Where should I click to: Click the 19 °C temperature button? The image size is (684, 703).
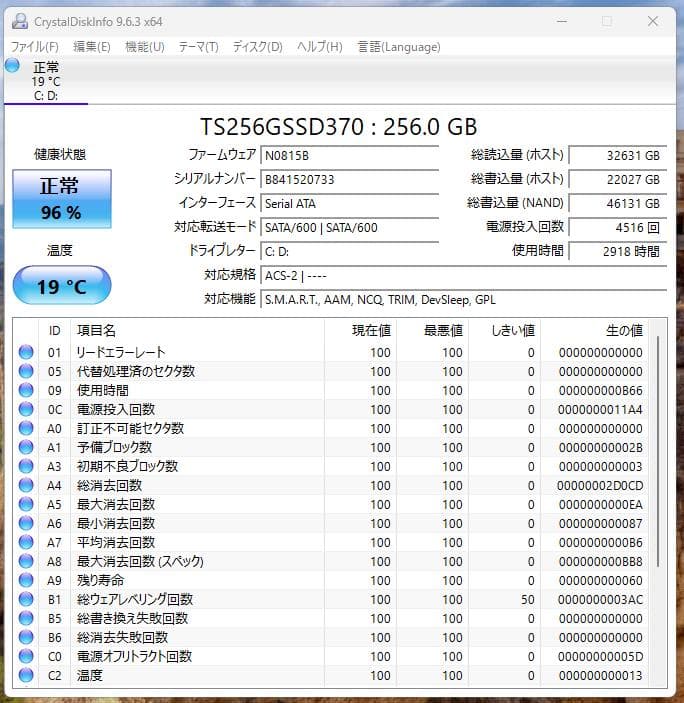(x=61, y=286)
